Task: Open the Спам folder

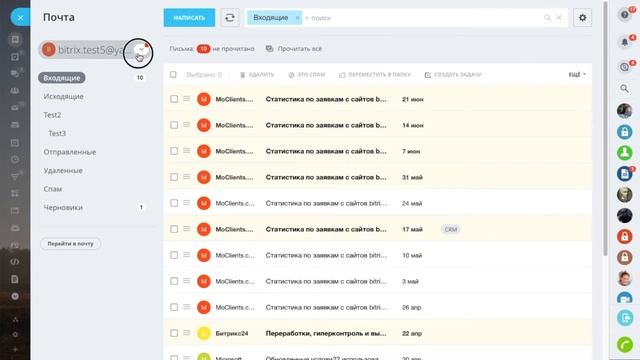Action: tap(53, 189)
